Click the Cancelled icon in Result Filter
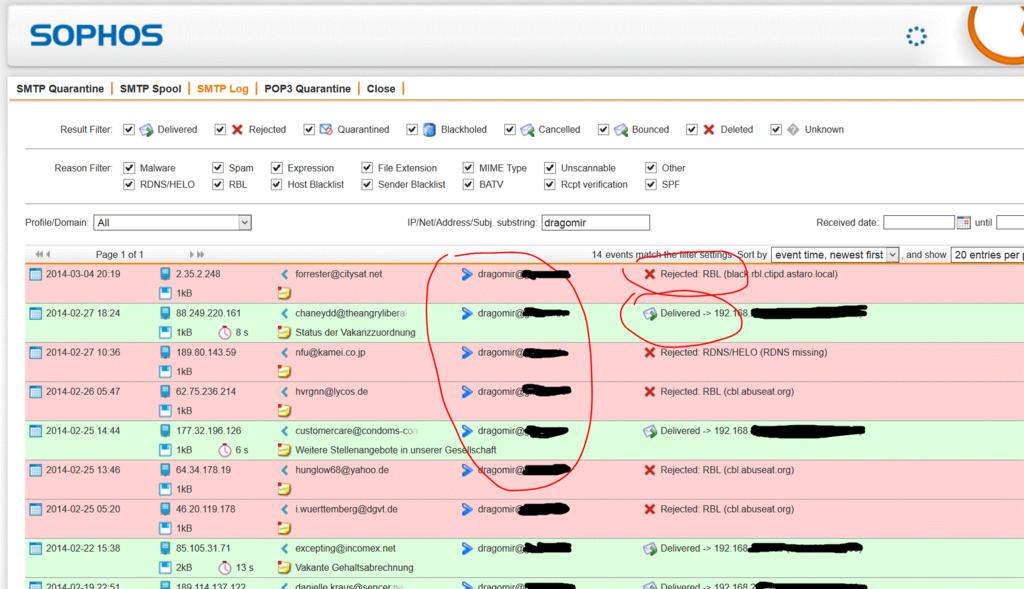This screenshot has width=1024, height=589. point(527,130)
